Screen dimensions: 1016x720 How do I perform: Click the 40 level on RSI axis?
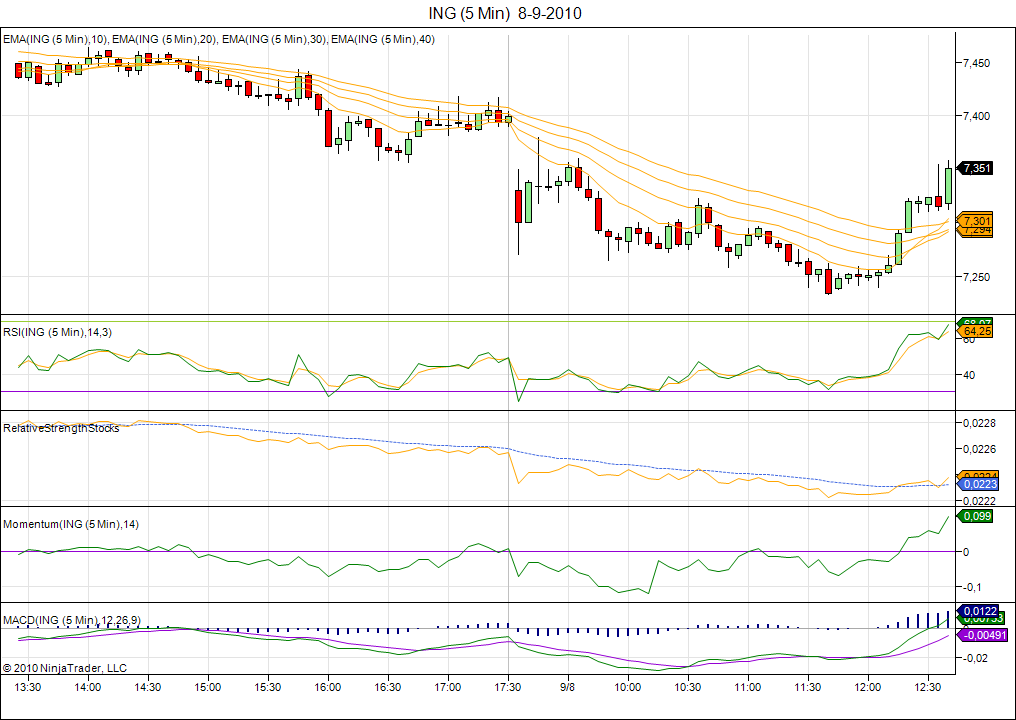[969, 375]
